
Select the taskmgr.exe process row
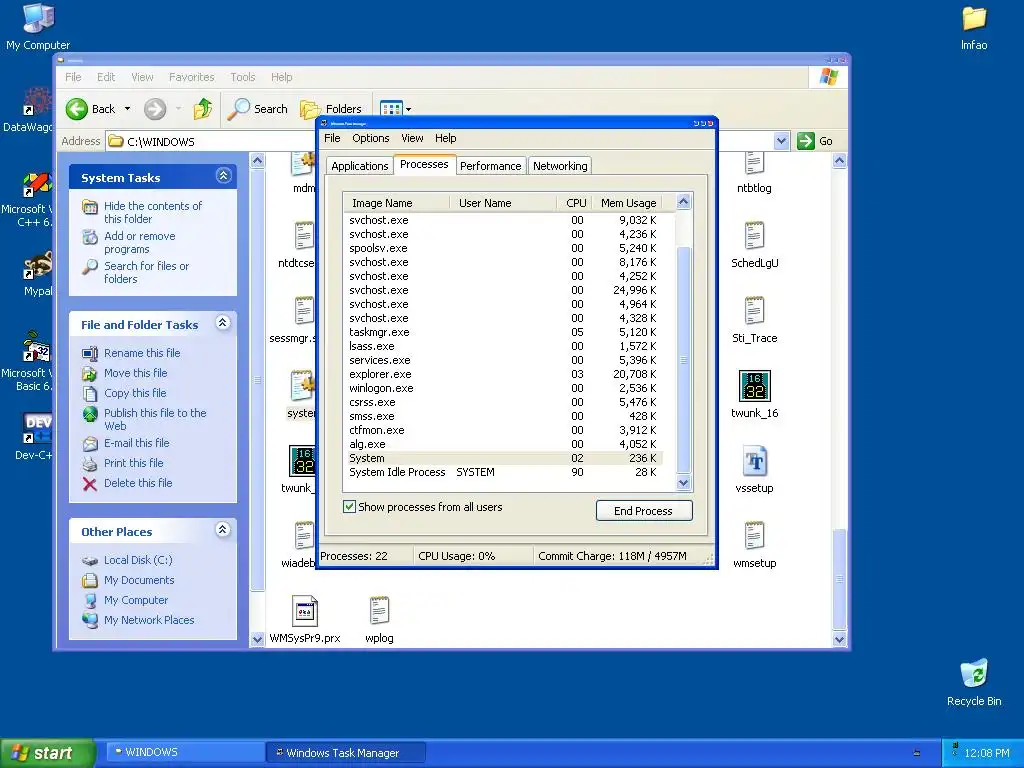point(503,332)
